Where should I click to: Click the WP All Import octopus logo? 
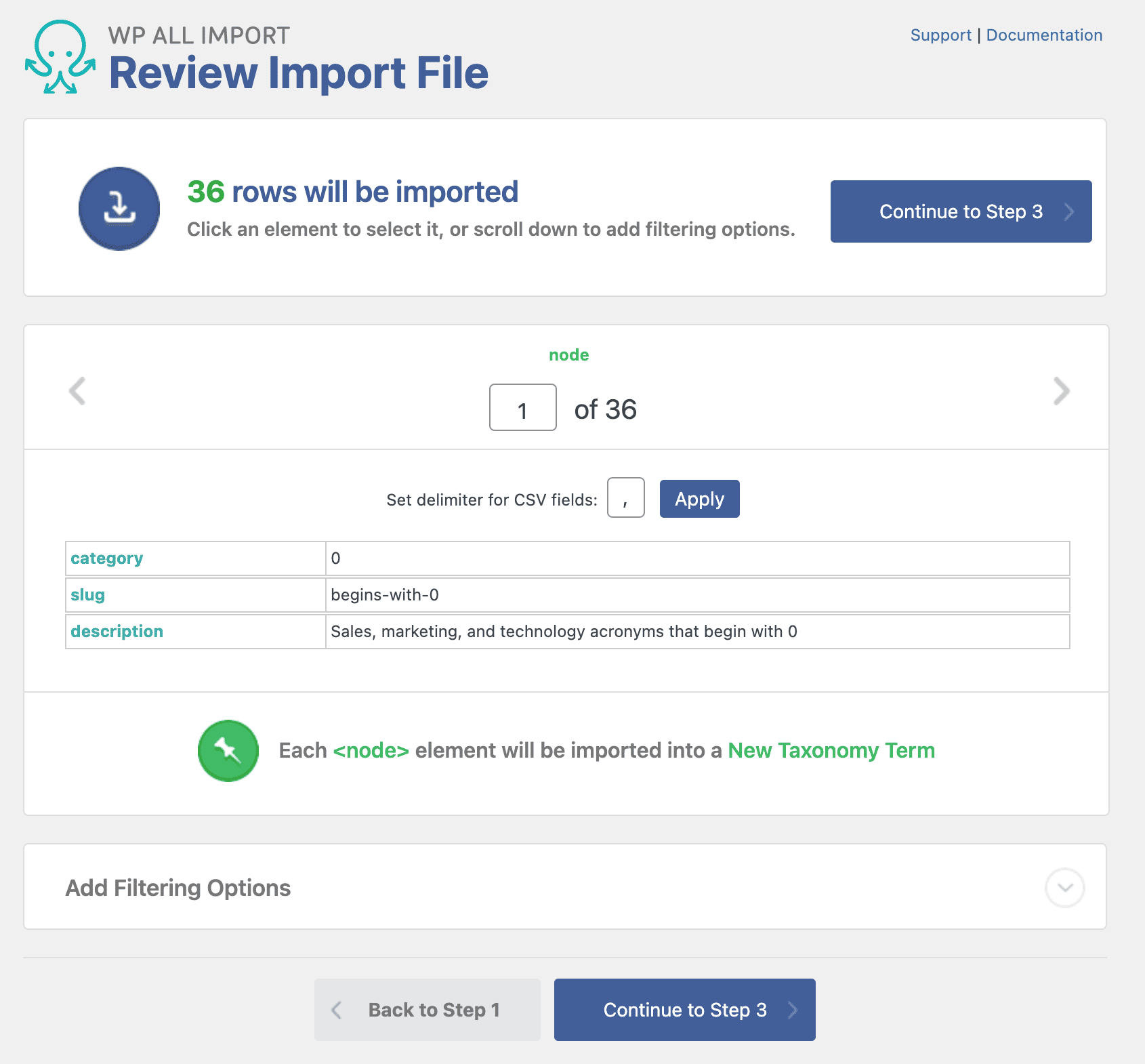[60, 57]
